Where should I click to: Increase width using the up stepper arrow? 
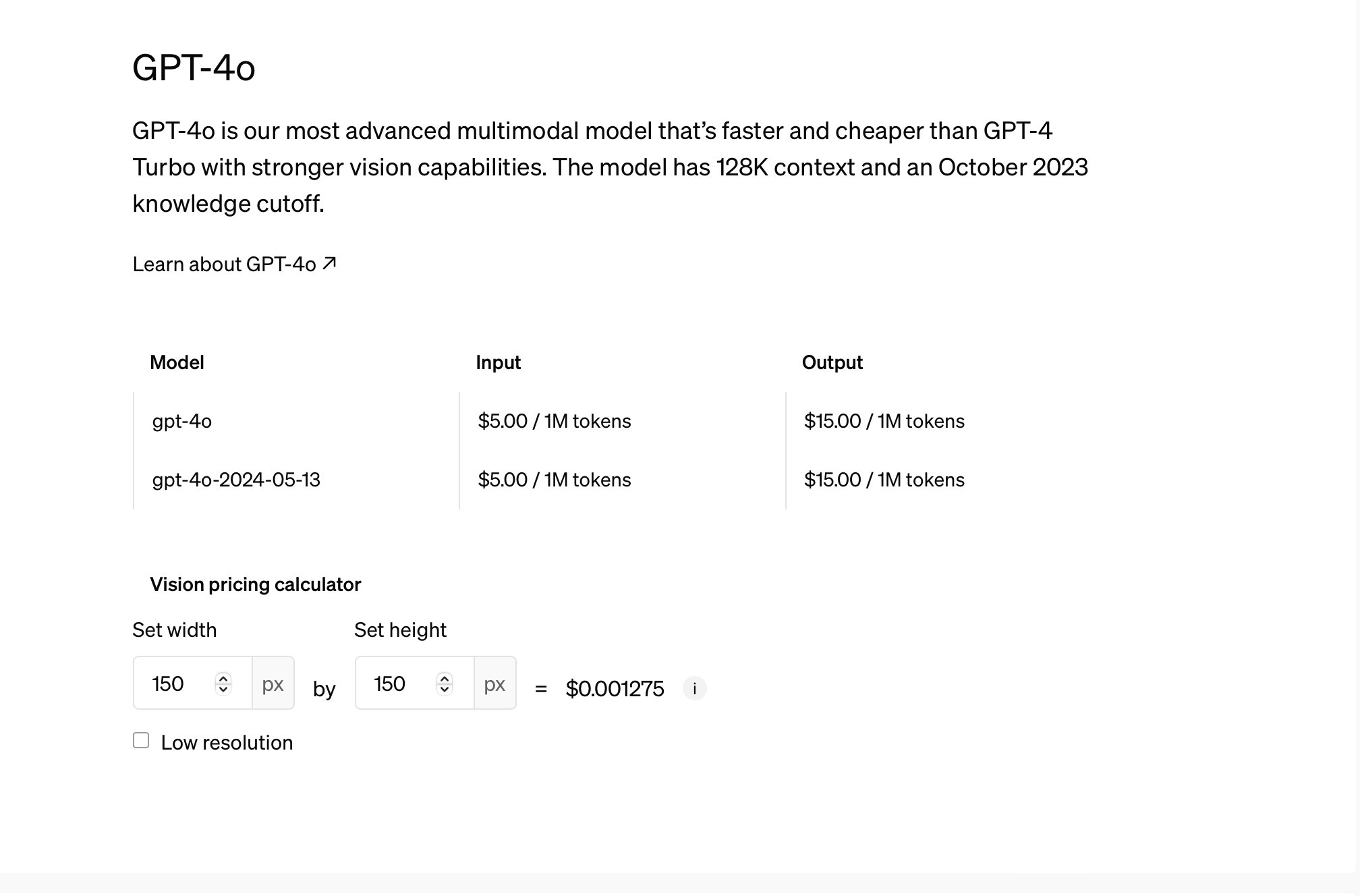pos(223,678)
